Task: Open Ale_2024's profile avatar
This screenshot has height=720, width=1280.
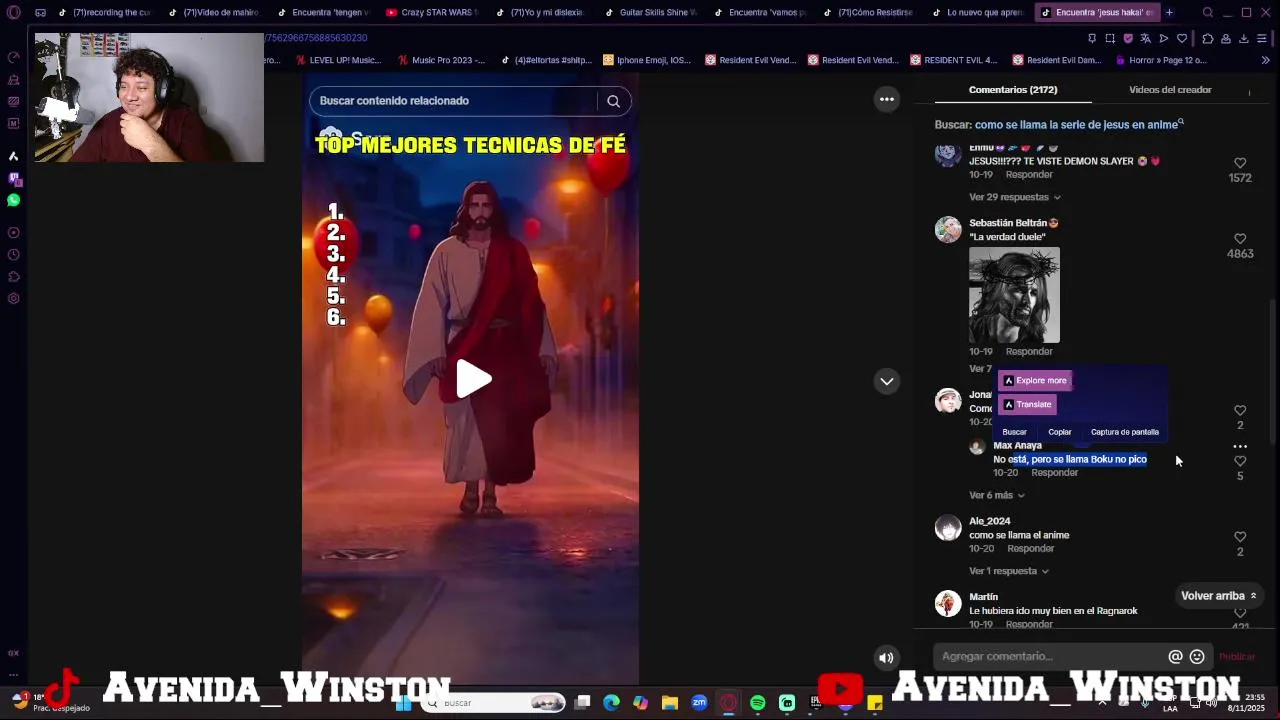Action: click(948, 528)
